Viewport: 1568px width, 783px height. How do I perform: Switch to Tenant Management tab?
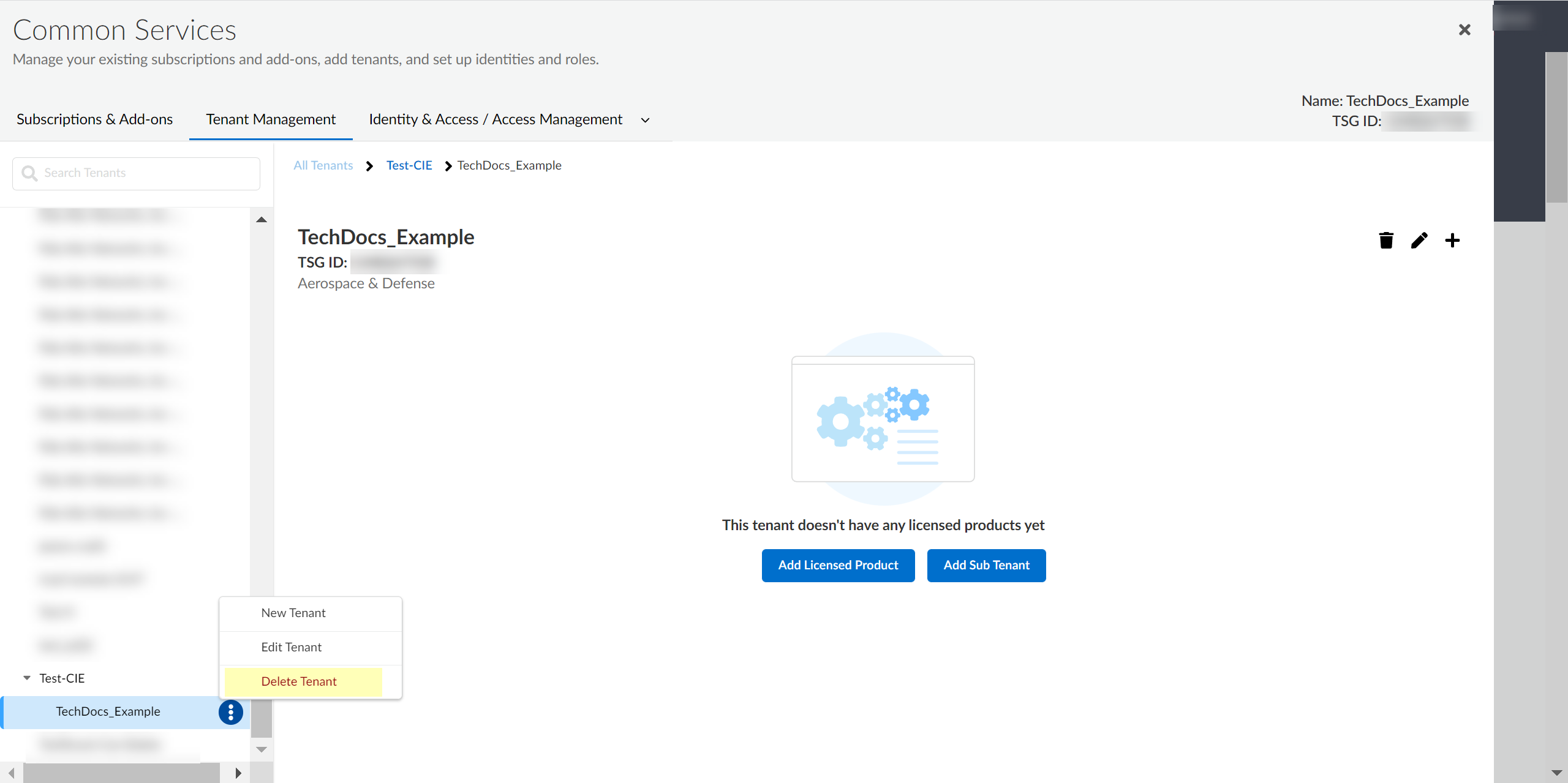pos(271,119)
